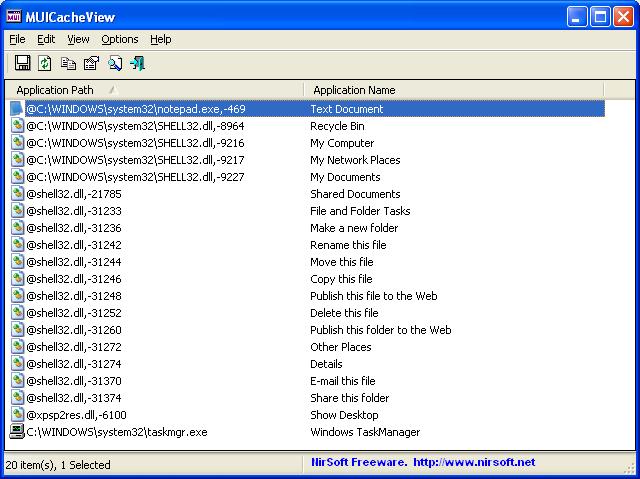Screen dimensions: 640x479
Task: Select the Delete this file entry
Action: (x=344, y=313)
